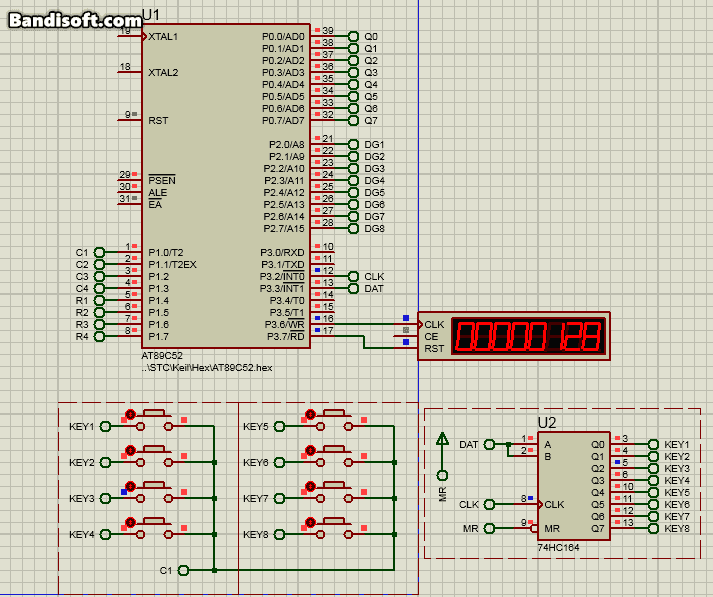The height and width of the screenshot is (597, 713).
Task: Push the KEY6 pushbutton cap
Action: (334, 449)
